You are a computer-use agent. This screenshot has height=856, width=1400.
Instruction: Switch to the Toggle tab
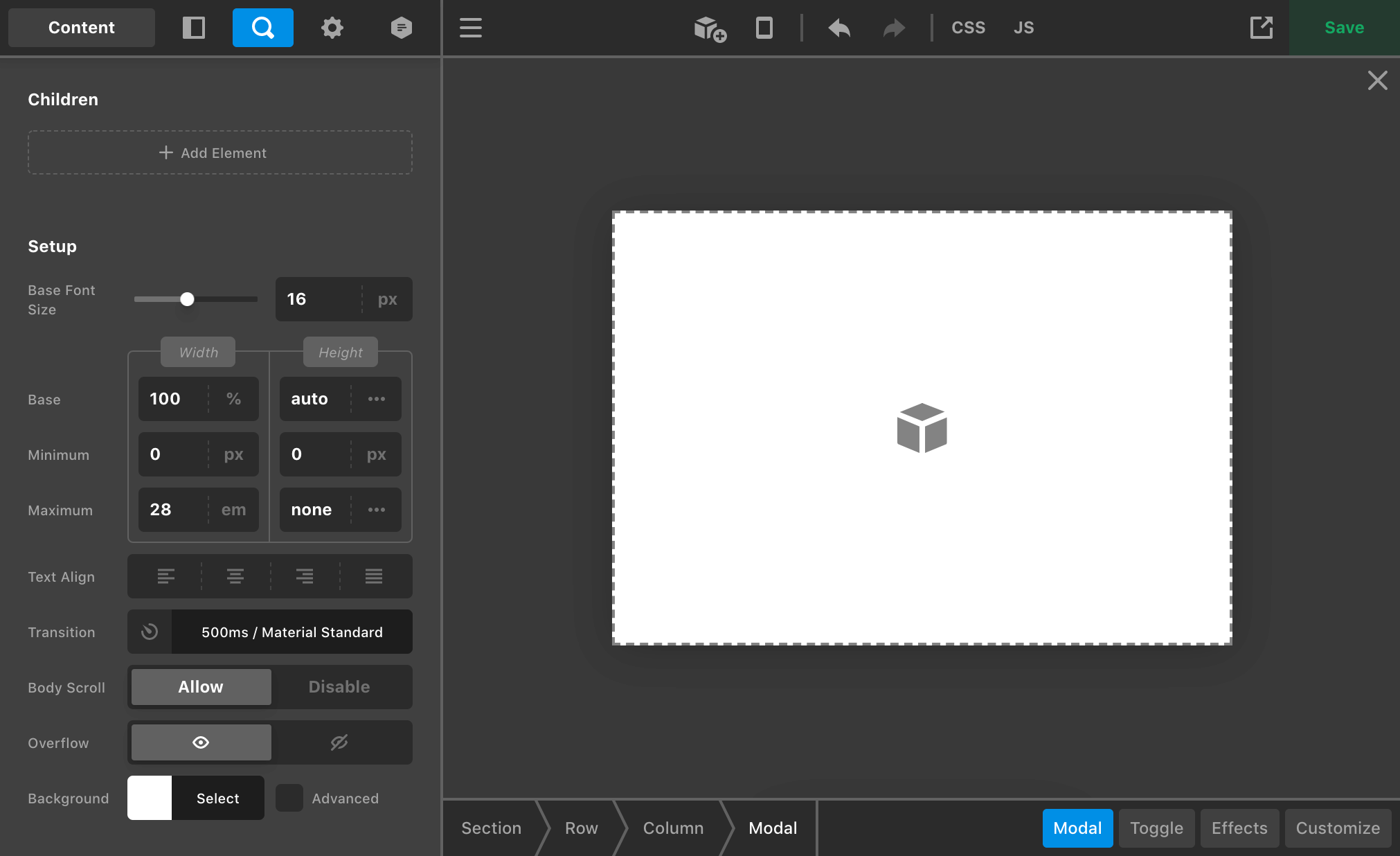pos(1156,828)
